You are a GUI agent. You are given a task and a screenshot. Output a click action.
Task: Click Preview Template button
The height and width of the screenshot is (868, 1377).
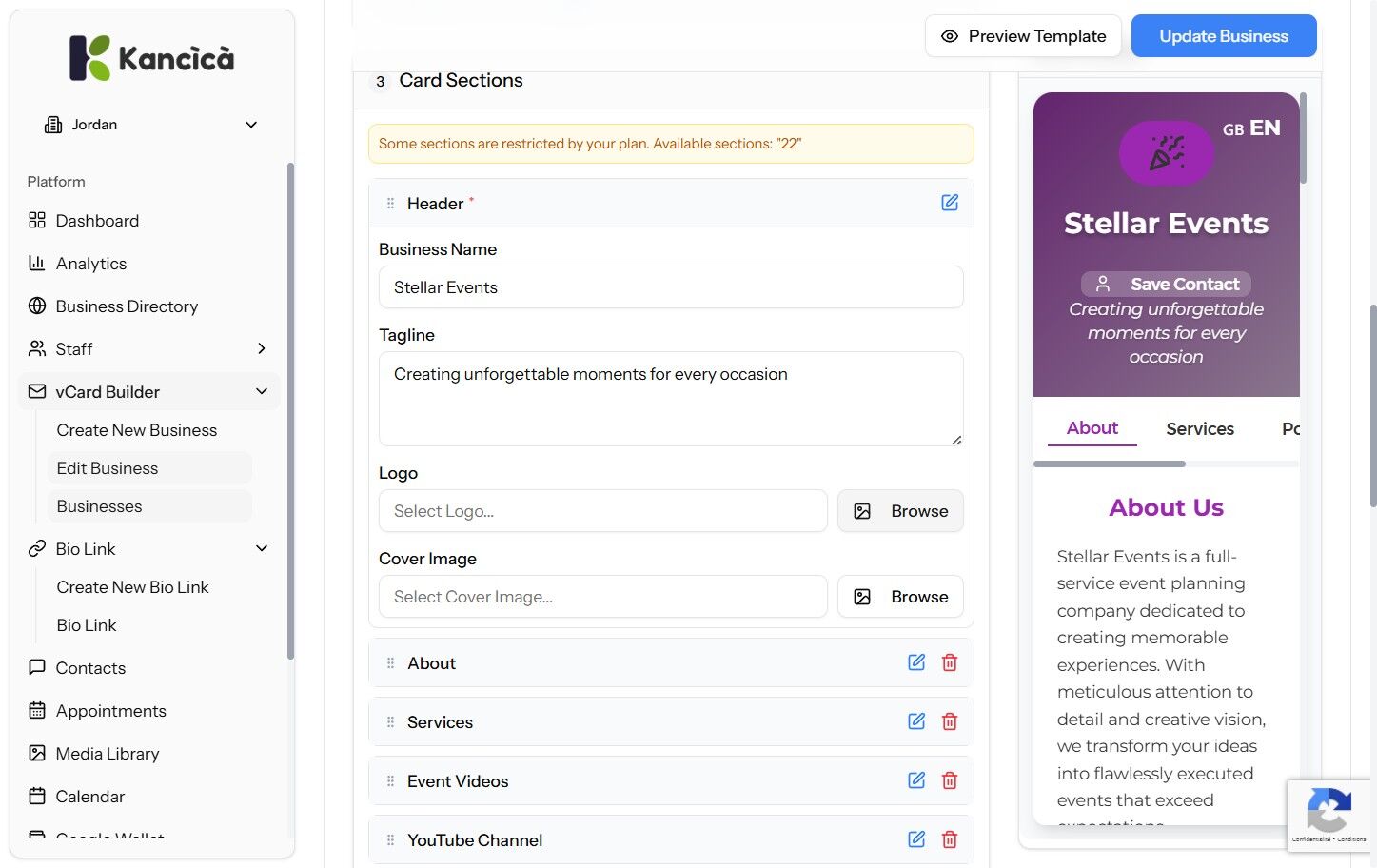tap(1023, 36)
